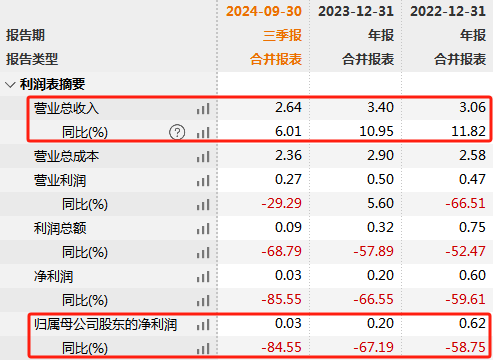
Task: Collapse the 利润表摘要 section
Action: 10,85
